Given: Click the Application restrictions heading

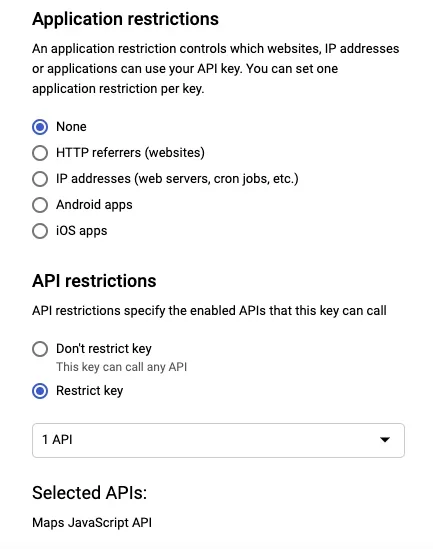Looking at the screenshot, I should 125,19.
